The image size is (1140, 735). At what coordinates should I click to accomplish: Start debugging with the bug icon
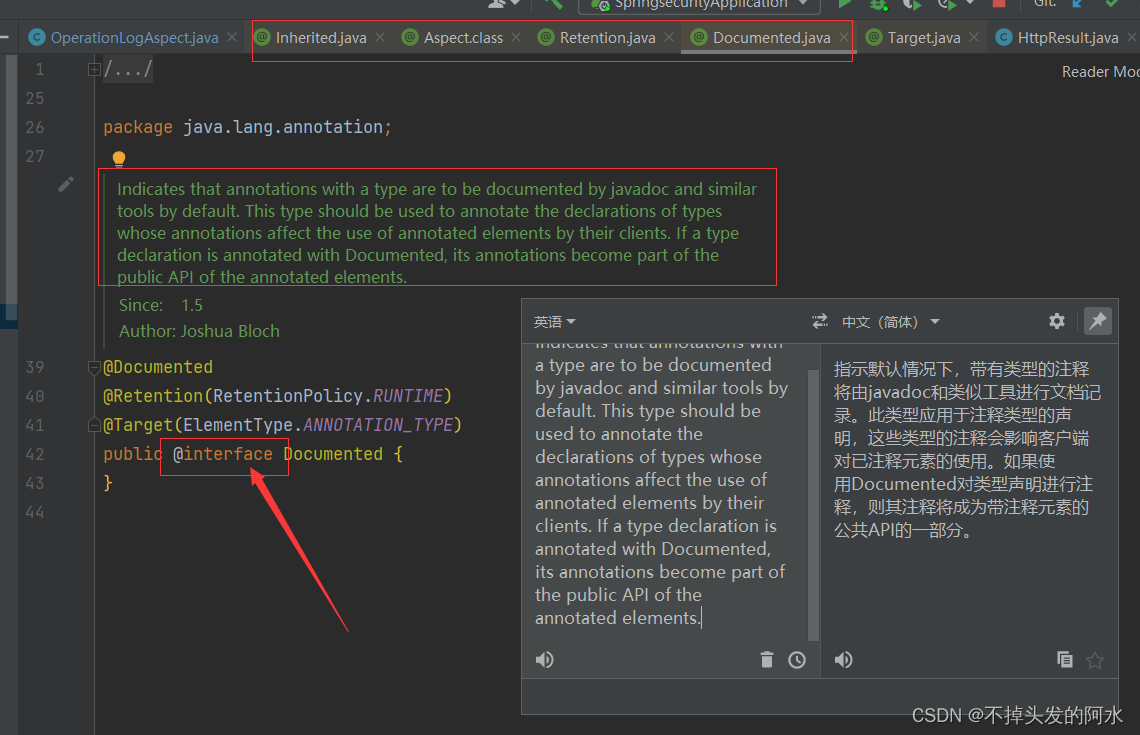[x=879, y=4]
